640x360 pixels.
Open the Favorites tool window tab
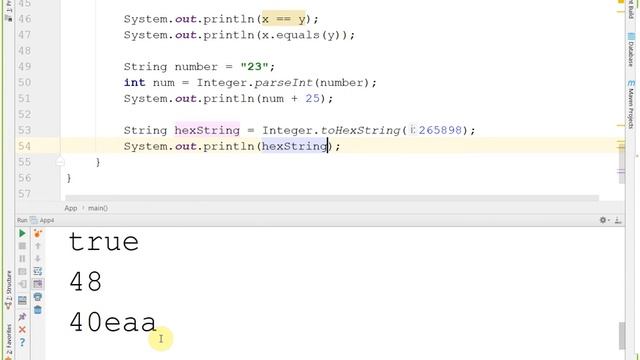pyautogui.click(x=8, y=341)
